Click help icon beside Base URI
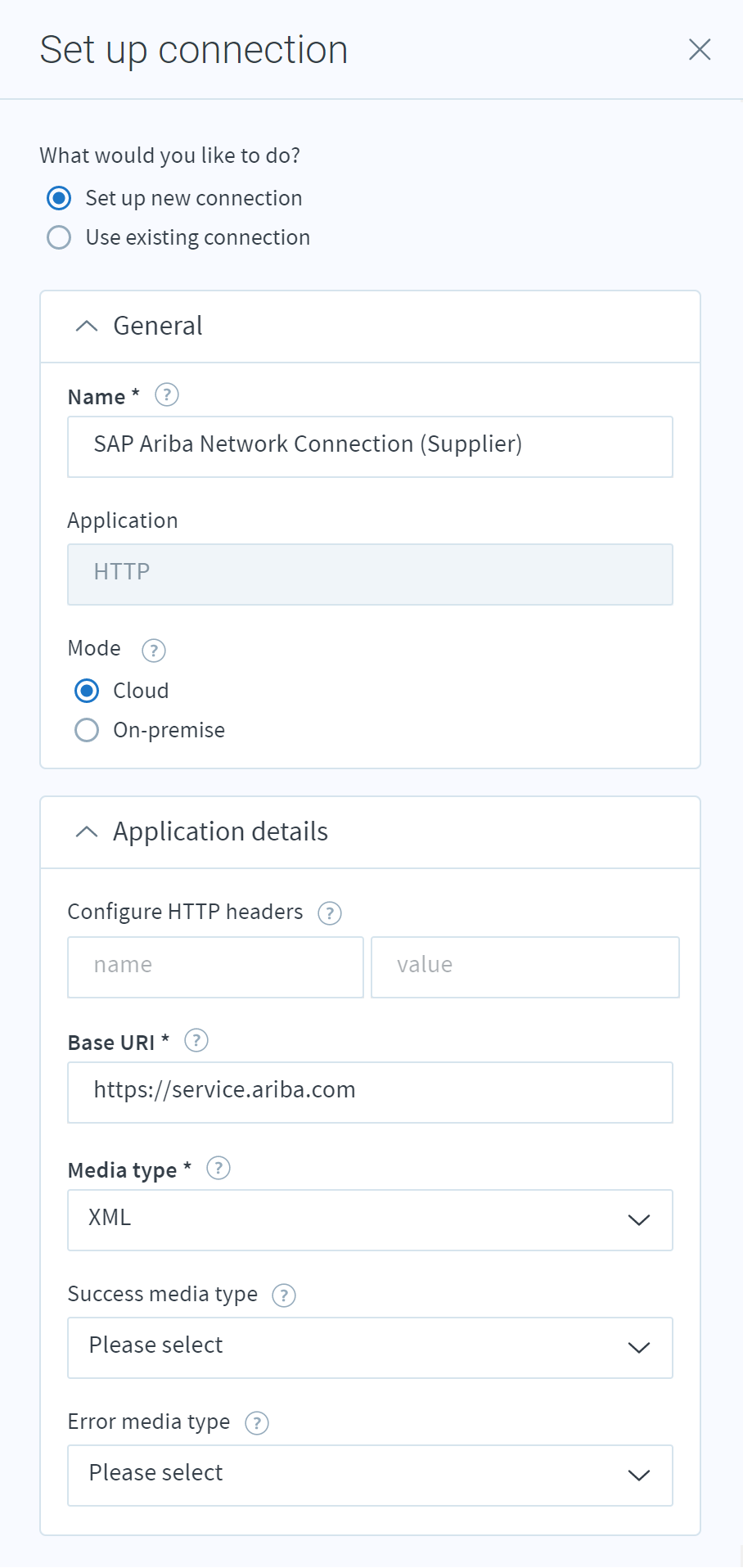 tap(196, 1041)
